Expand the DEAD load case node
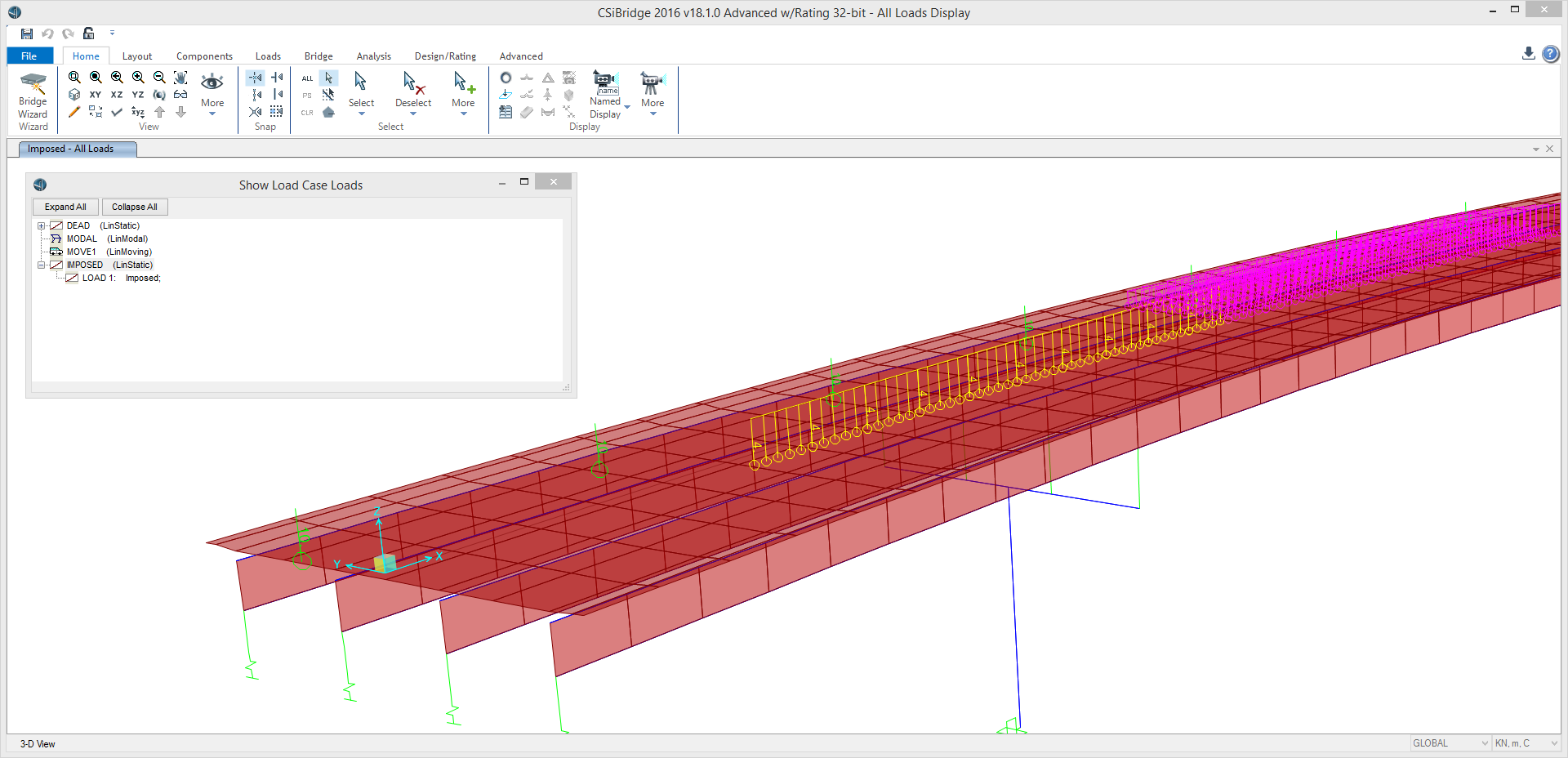 (41, 226)
